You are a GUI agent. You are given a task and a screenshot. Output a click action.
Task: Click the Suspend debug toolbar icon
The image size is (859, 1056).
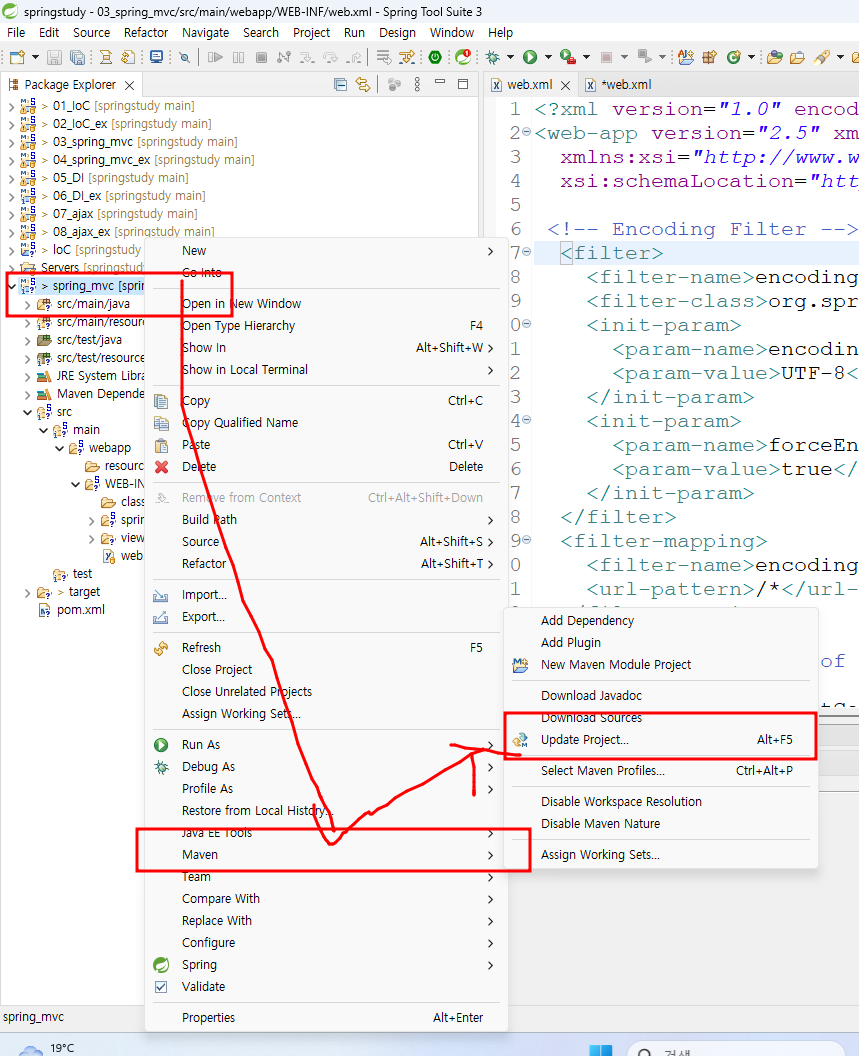(238, 58)
